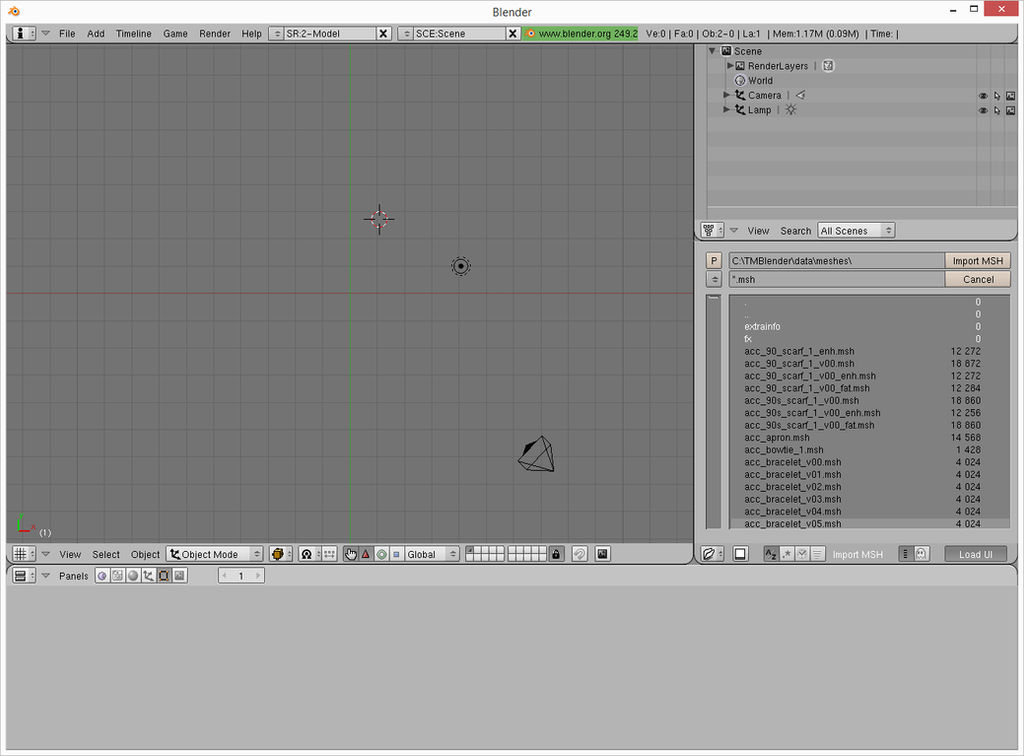Screen dimensions: 1024x756
Task: Select the Shading panel sphere icon
Action: pyautogui.click(x=133, y=575)
